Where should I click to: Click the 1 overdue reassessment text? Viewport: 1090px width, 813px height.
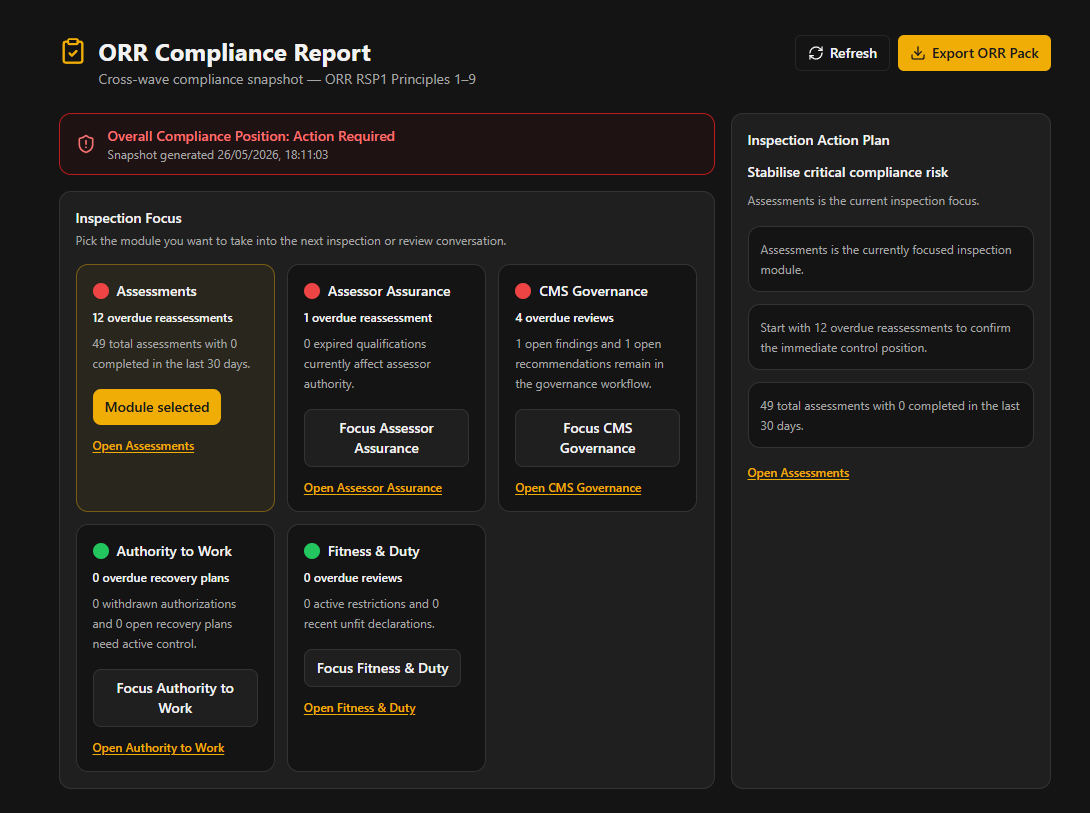point(368,318)
